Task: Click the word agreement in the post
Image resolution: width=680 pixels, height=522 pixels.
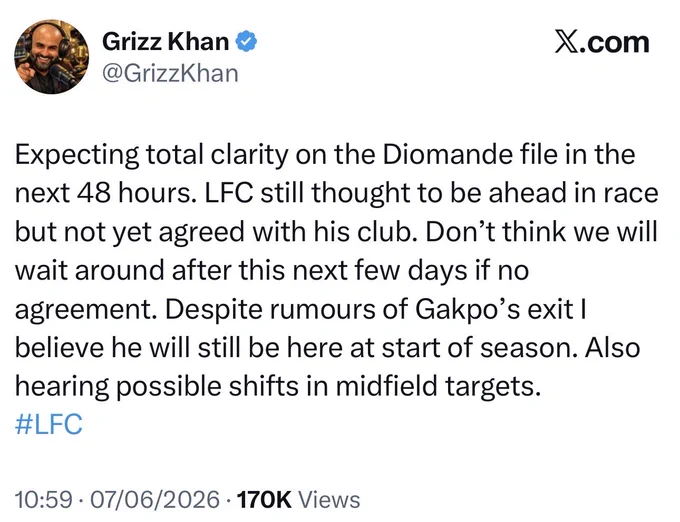Action: [x=86, y=310]
